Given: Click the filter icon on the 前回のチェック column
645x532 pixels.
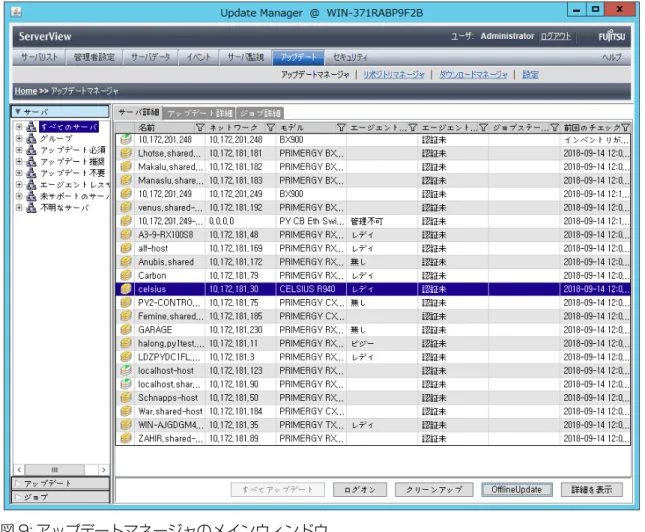Looking at the screenshot, I should 625,128.
